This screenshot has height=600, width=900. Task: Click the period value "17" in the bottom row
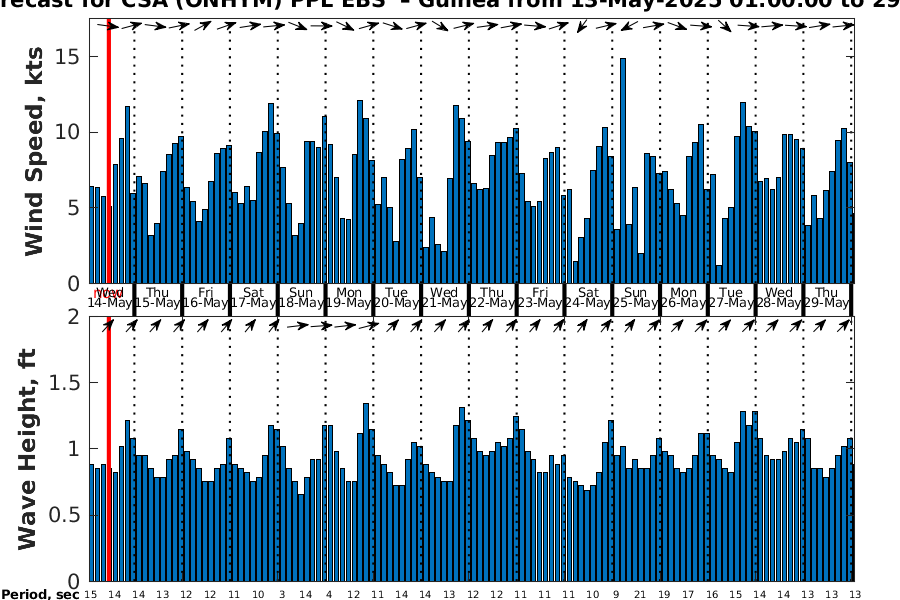(688, 595)
